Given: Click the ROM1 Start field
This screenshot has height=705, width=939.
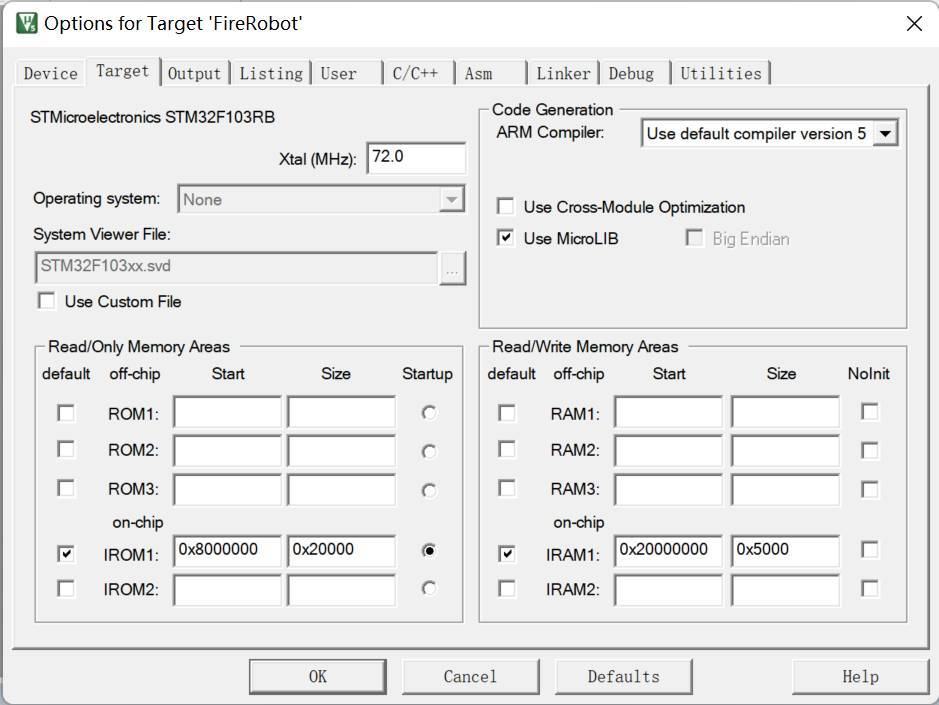Looking at the screenshot, I should click(228, 411).
